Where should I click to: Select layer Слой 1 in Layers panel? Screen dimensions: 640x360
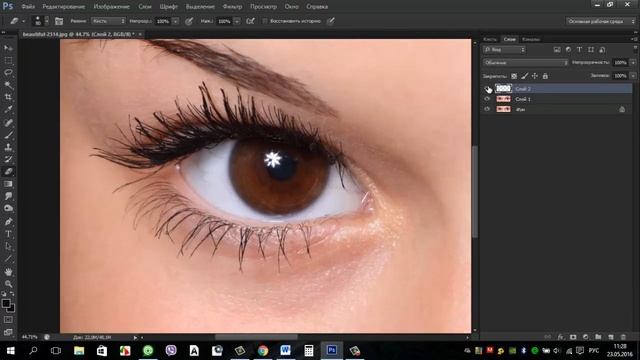click(557, 99)
